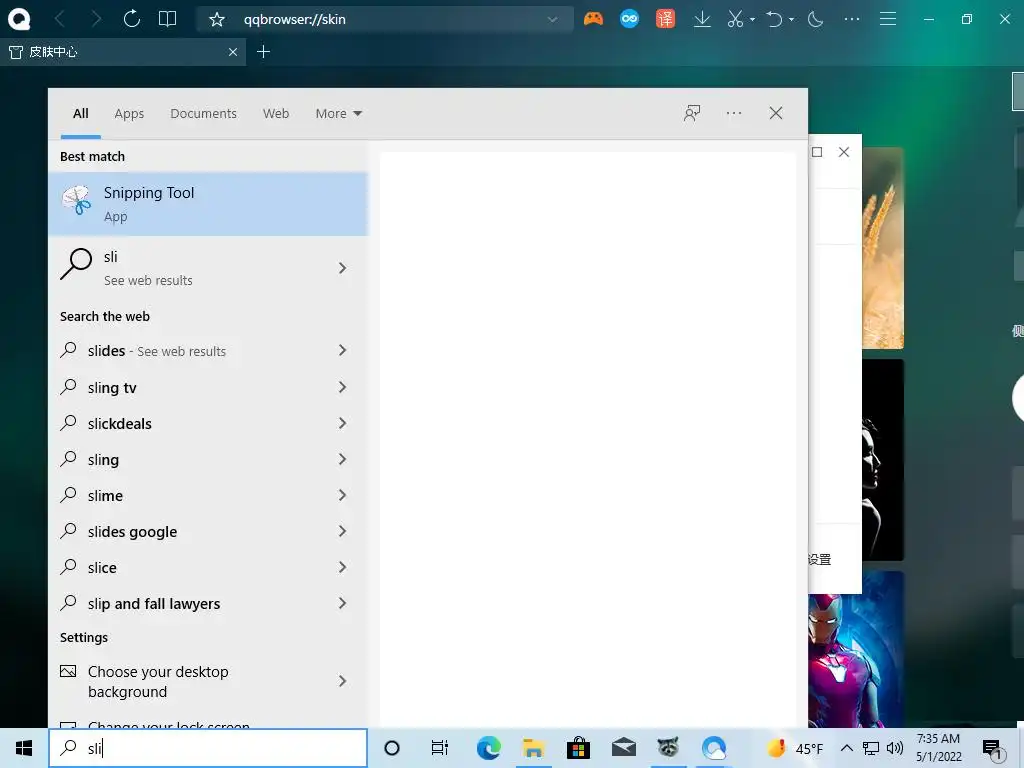Add a new browser tab
The height and width of the screenshot is (768, 1024).
[x=263, y=52]
